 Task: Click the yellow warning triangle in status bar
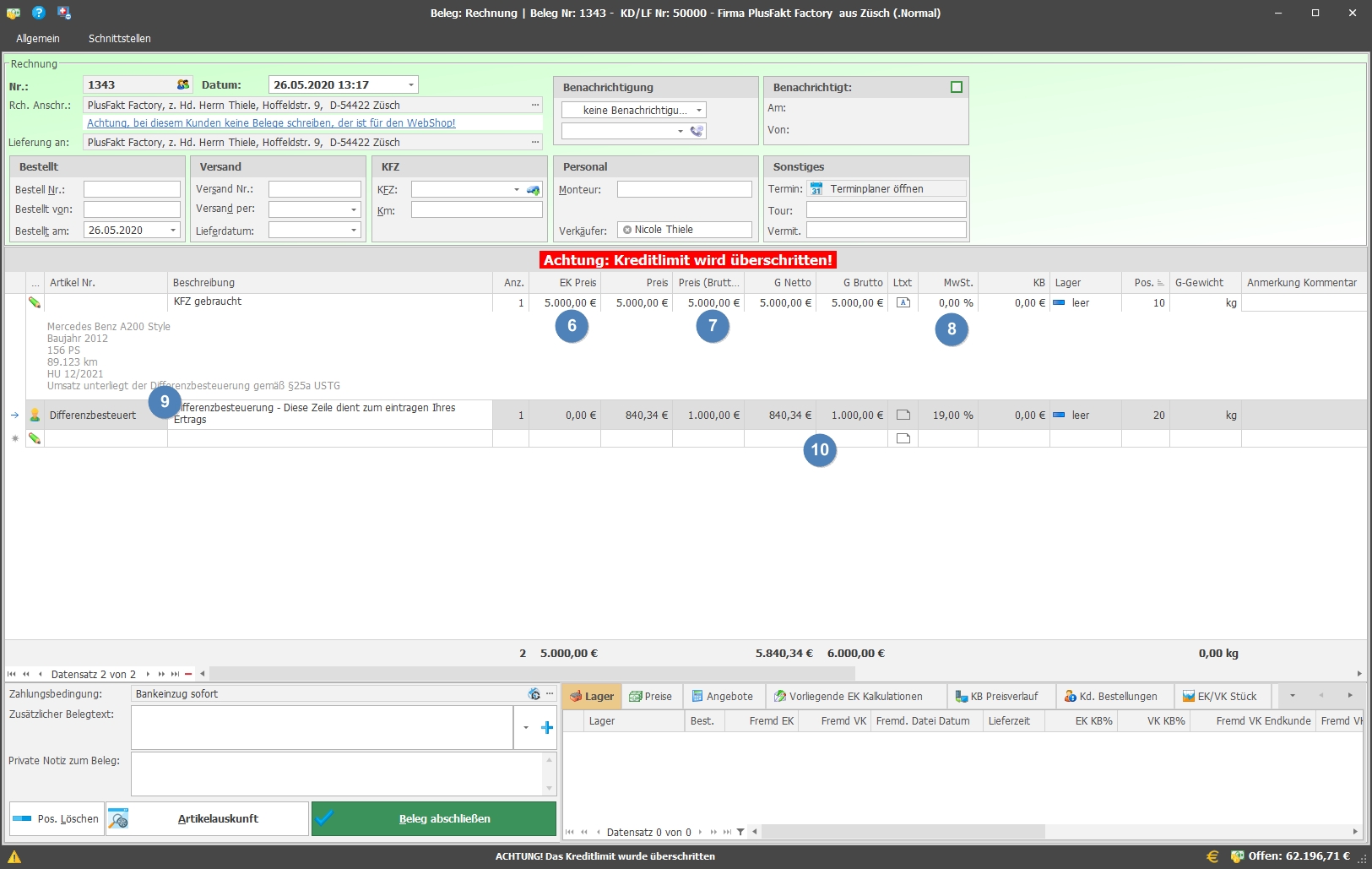(14, 856)
